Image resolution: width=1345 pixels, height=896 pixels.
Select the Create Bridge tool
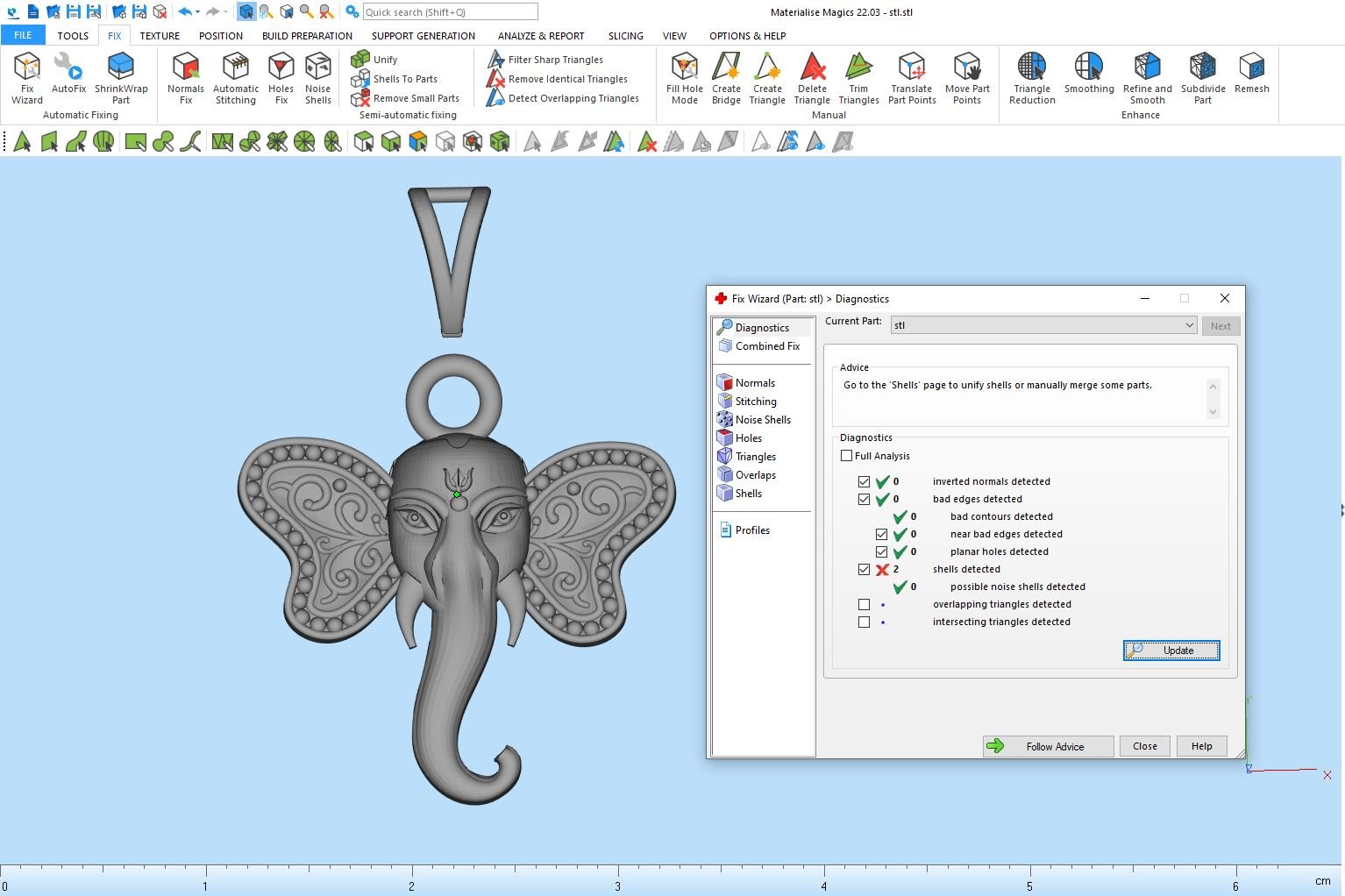tap(726, 77)
